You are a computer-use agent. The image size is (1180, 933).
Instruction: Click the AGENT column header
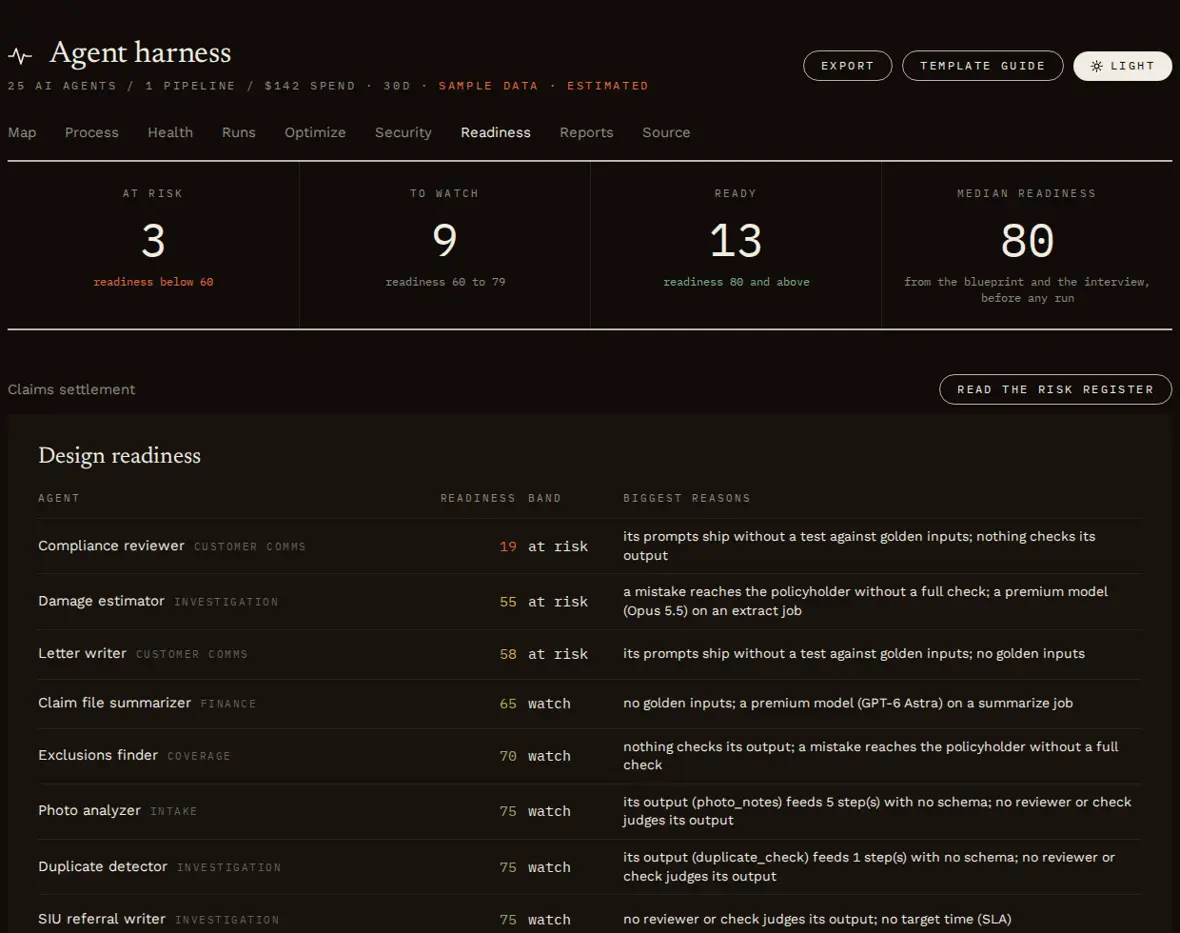point(59,498)
